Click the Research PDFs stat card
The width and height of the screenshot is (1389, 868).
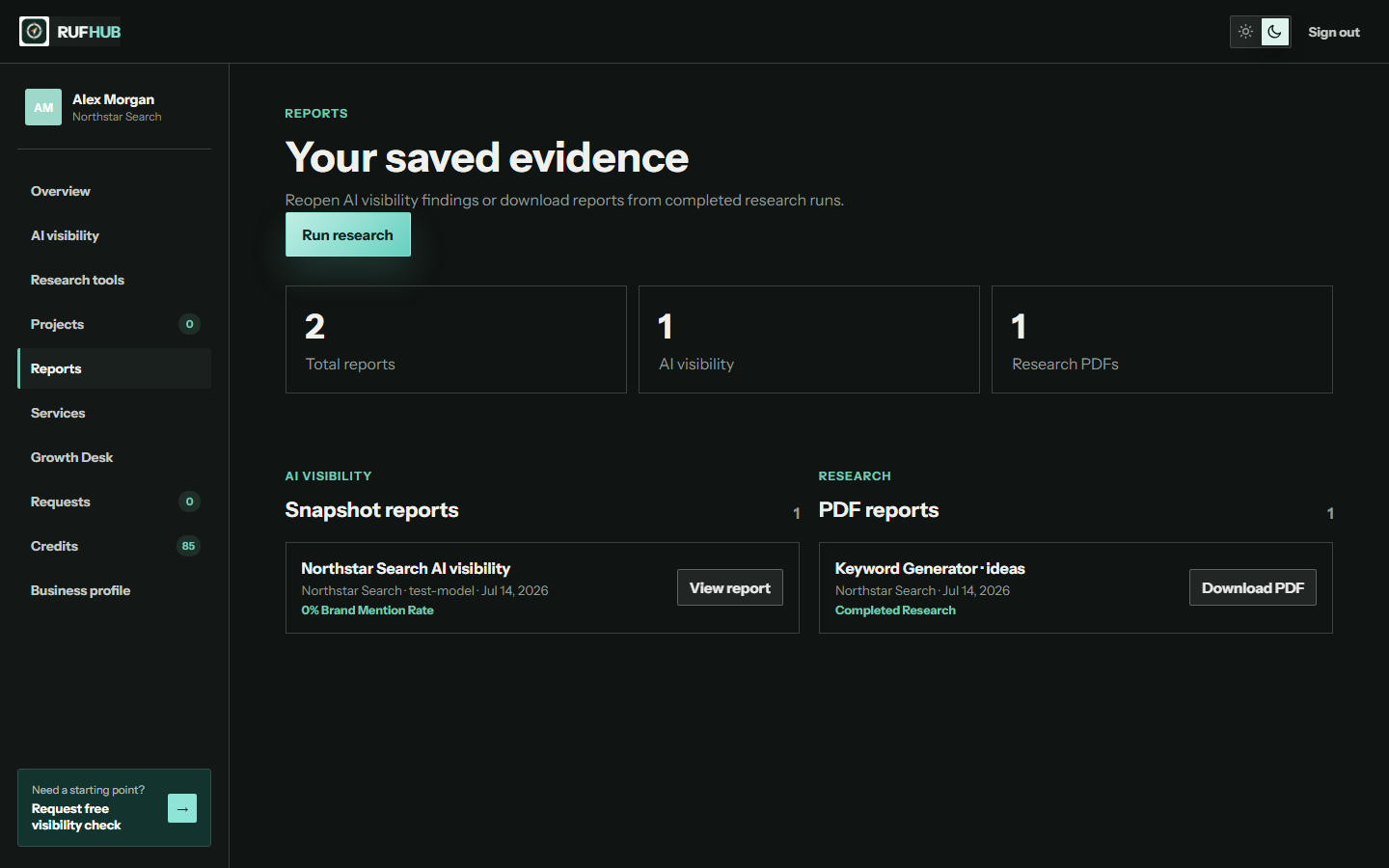1162,339
